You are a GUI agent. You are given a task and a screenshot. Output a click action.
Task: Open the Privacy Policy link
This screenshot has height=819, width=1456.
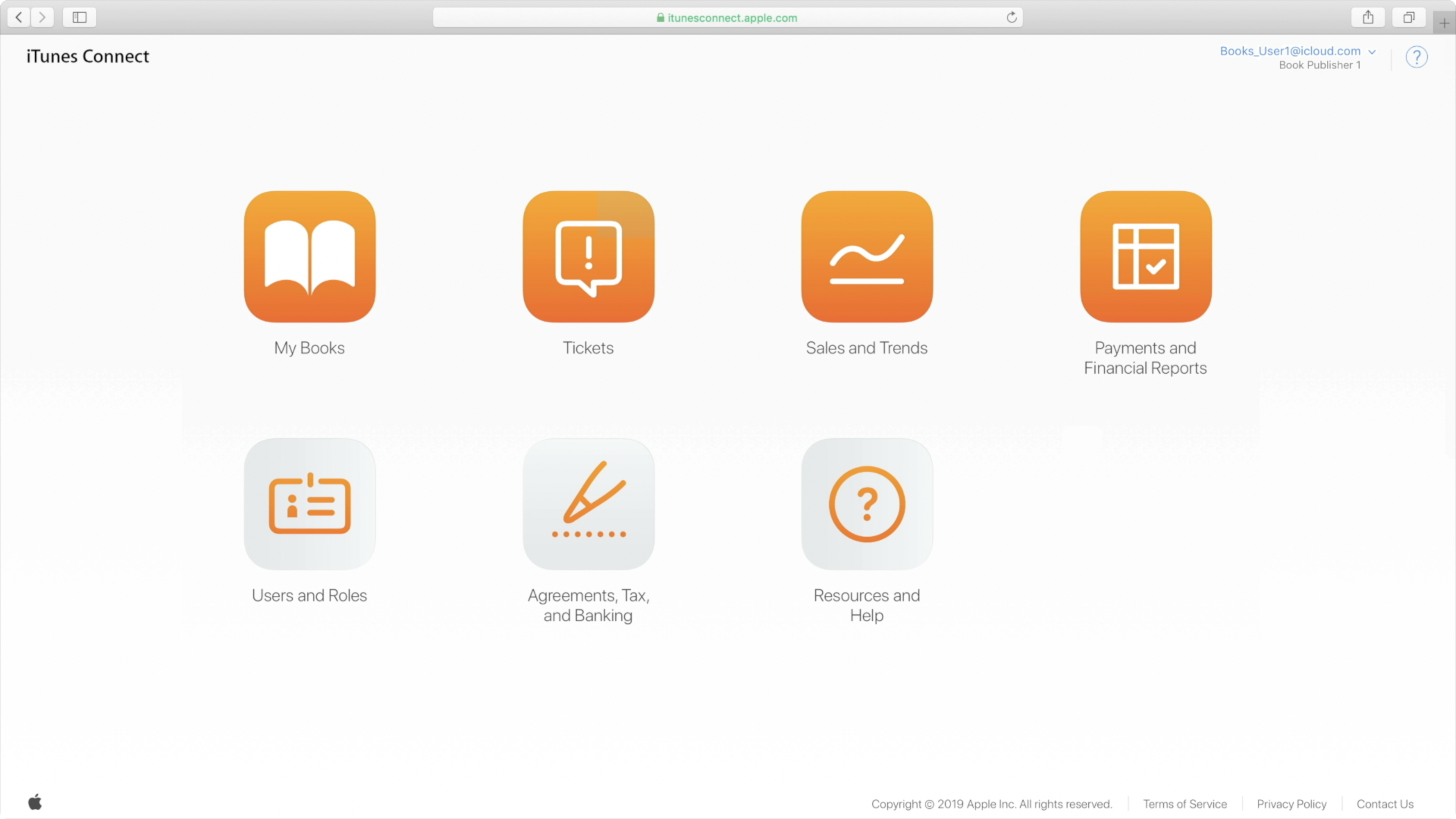tap(1291, 804)
